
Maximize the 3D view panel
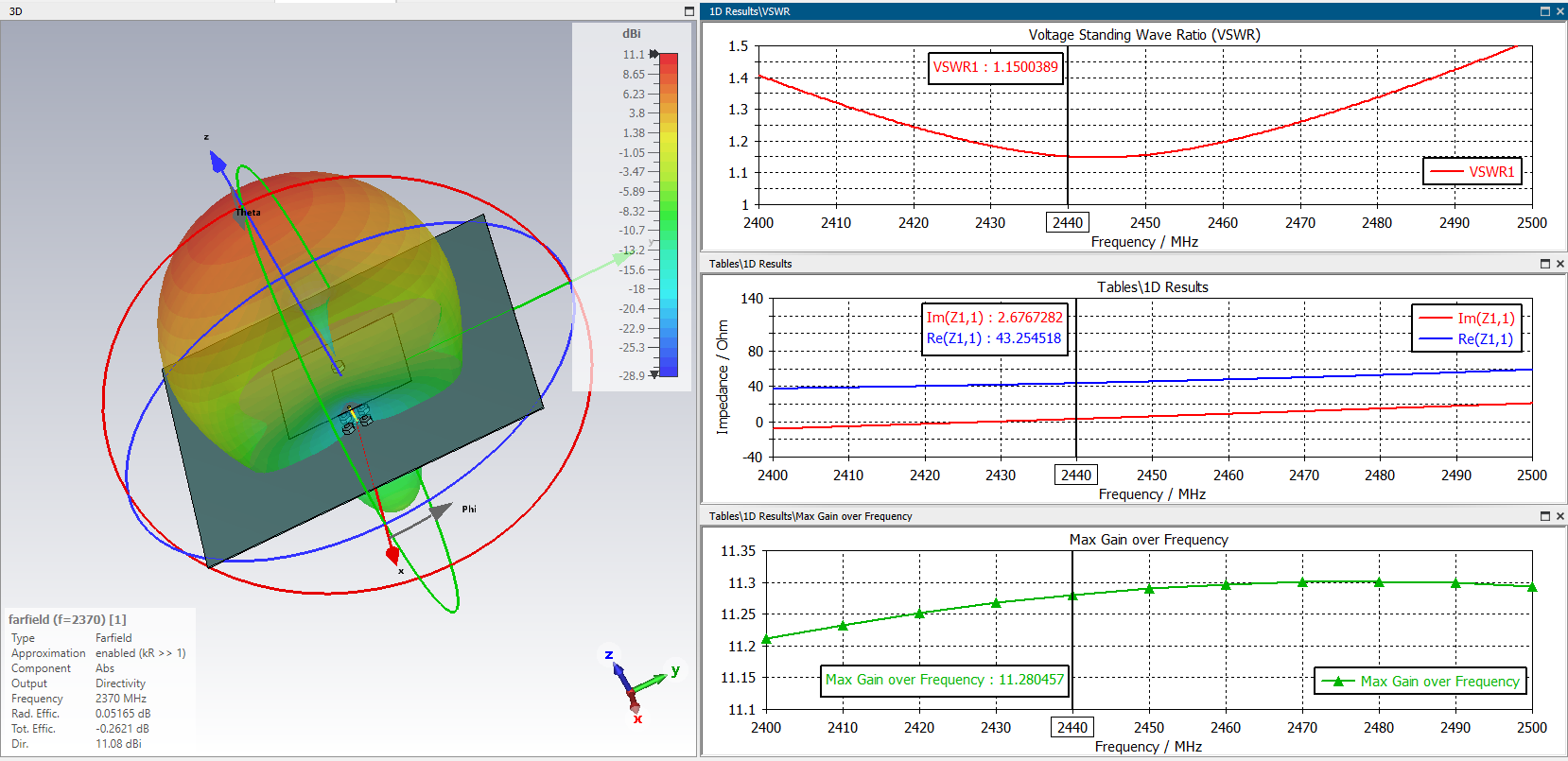point(689,11)
